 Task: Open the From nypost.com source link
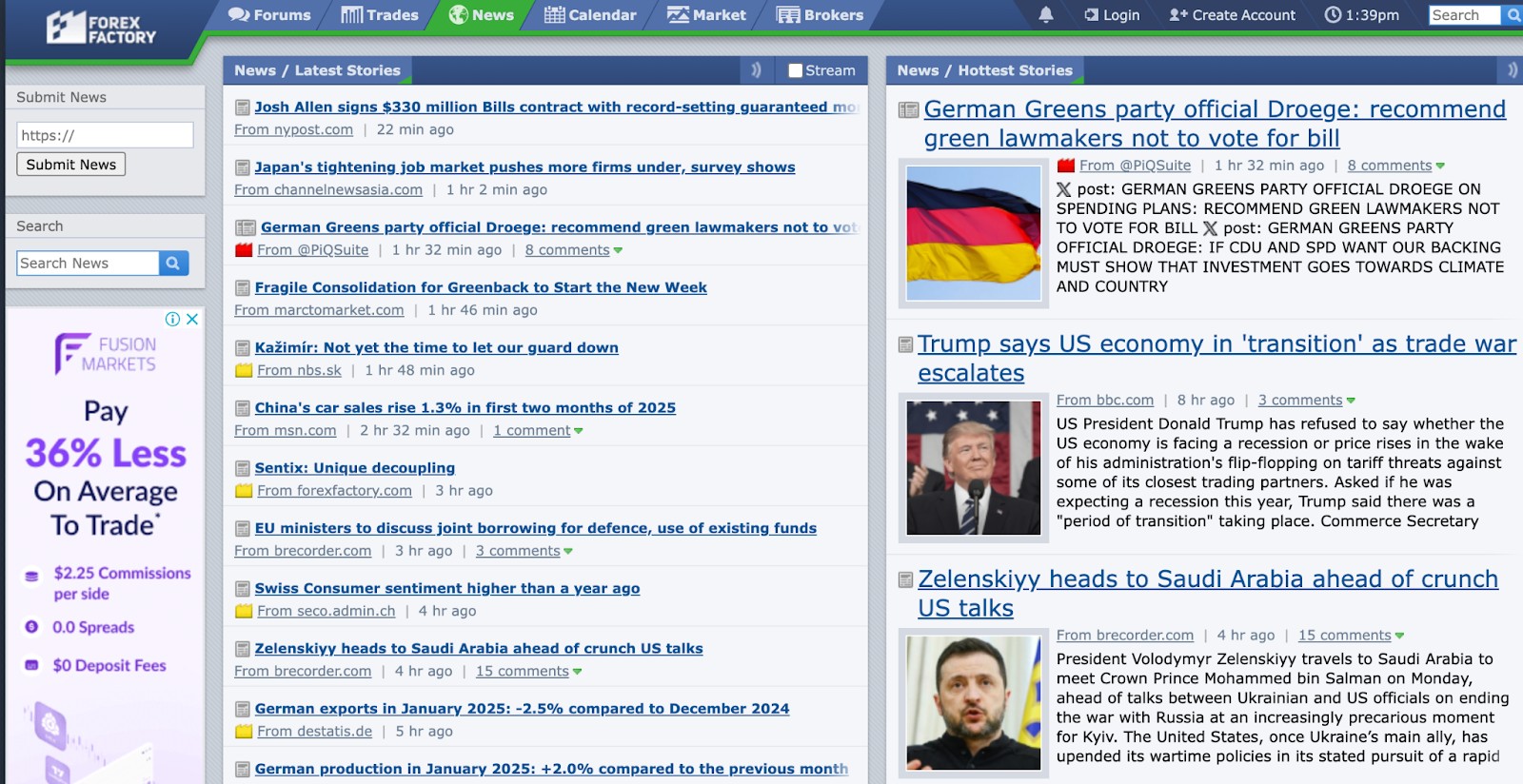pyautogui.click(x=293, y=130)
